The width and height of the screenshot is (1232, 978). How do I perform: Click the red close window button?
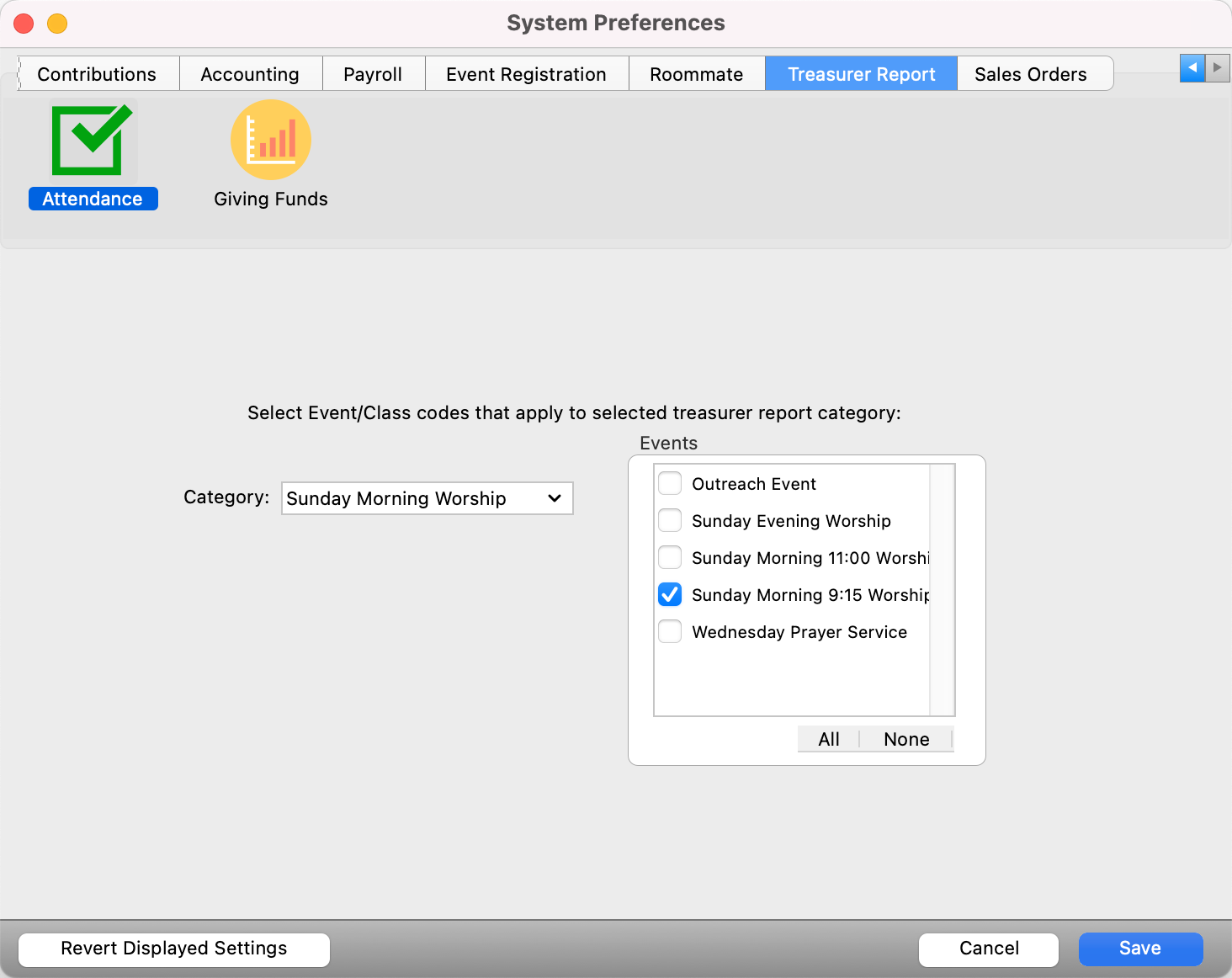click(24, 24)
